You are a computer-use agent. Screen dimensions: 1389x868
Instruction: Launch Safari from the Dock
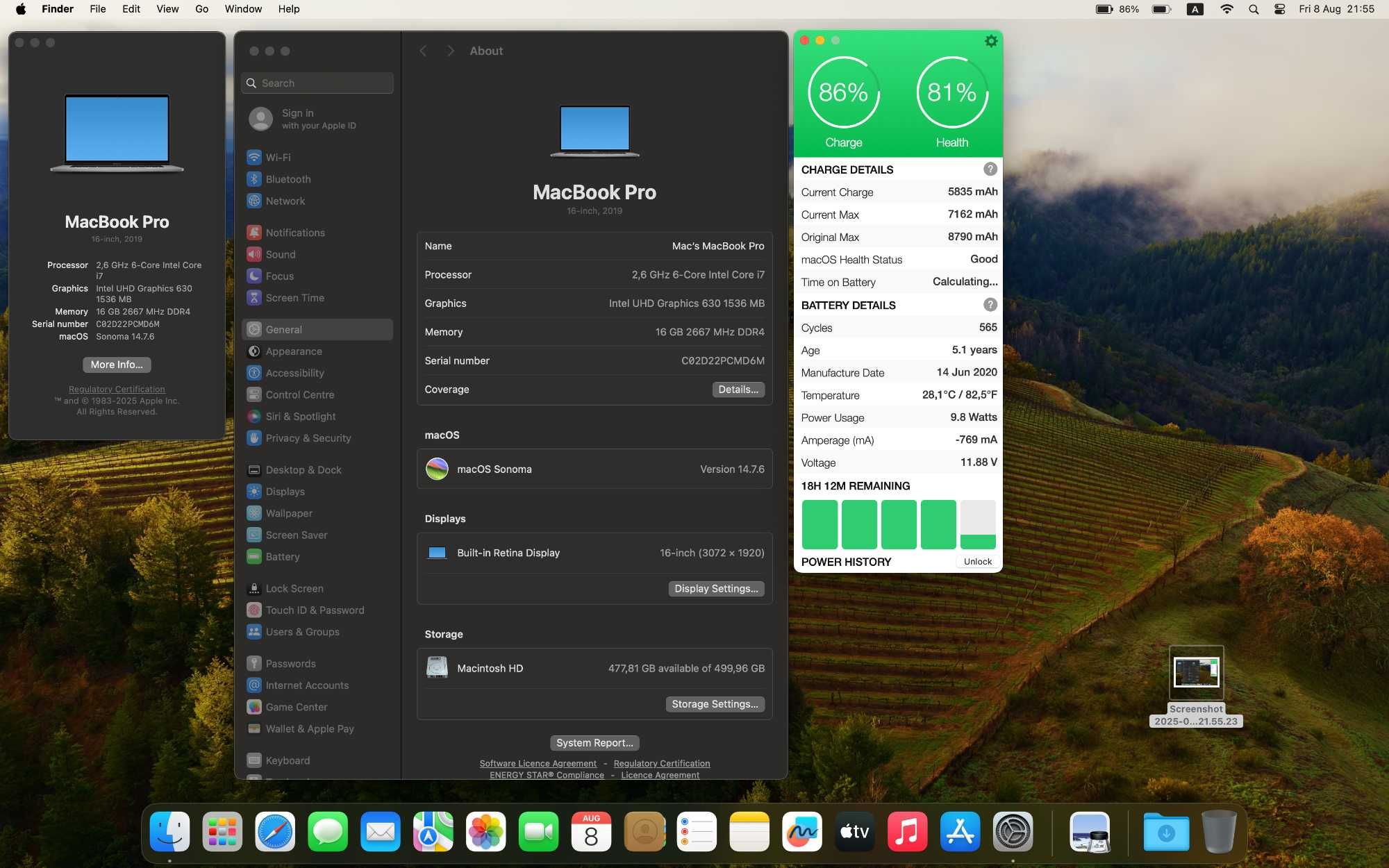pyautogui.click(x=275, y=831)
